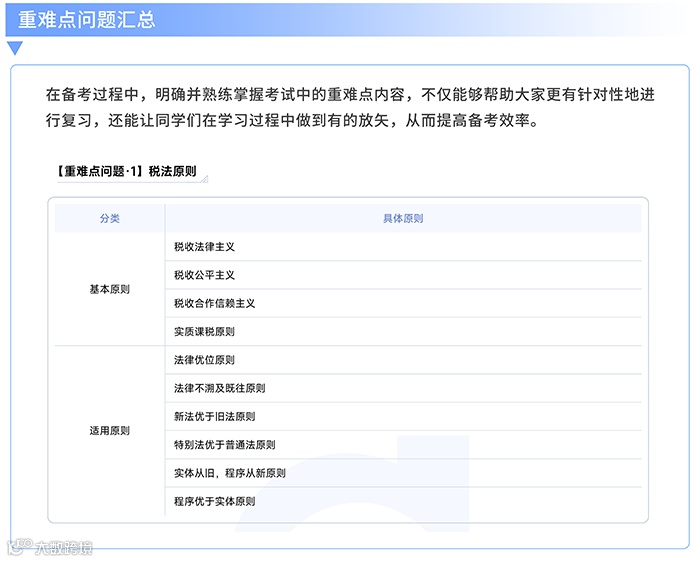Select the 基本原则 category cell
The width and height of the screenshot is (700, 562).
(x=109, y=289)
